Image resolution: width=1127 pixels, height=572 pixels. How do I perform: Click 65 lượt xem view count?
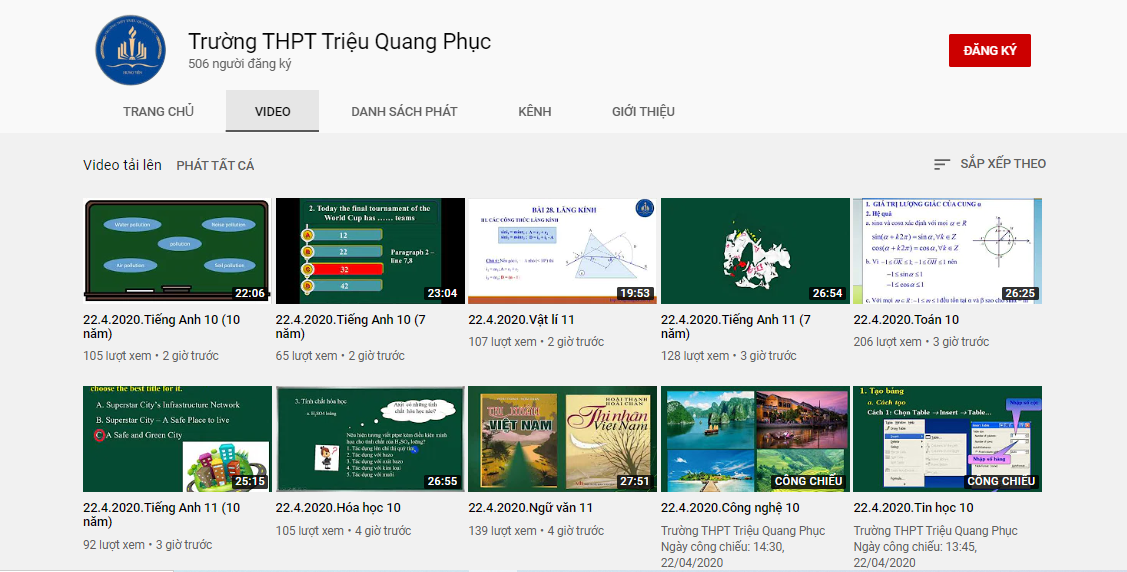[x=307, y=356]
